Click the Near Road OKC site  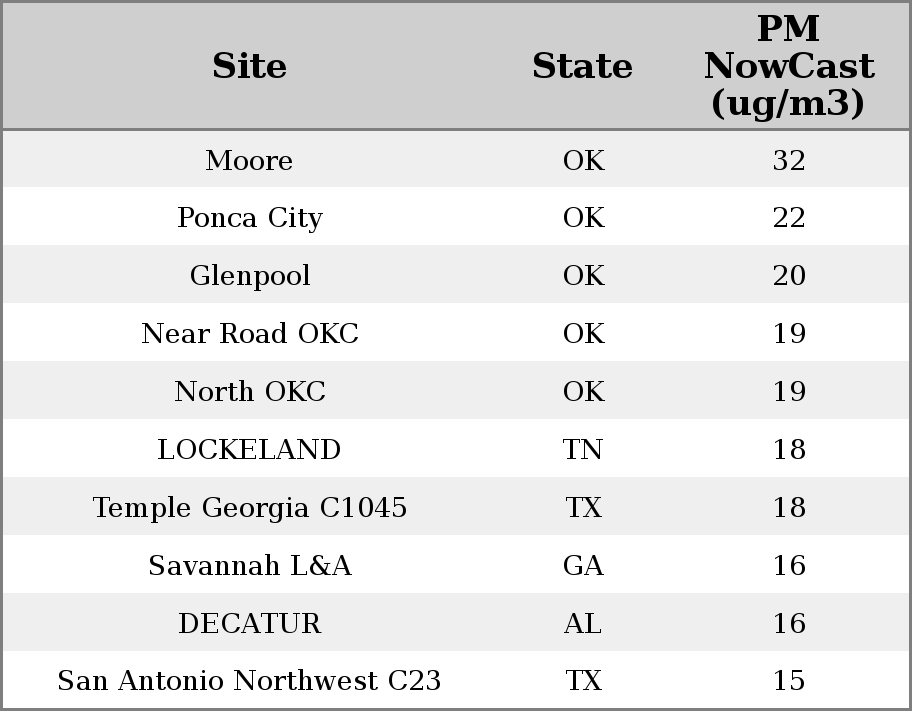[x=249, y=333]
